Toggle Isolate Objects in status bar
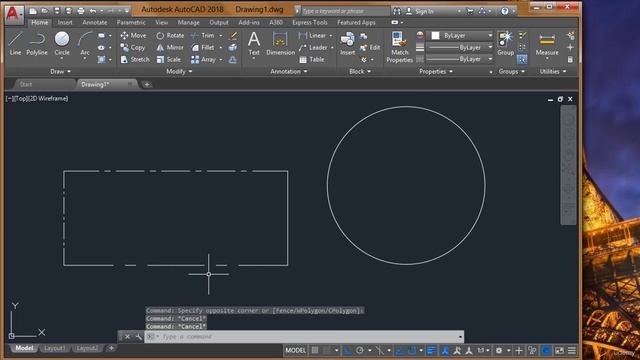Viewport: 640px width, 360px height. 532,350
